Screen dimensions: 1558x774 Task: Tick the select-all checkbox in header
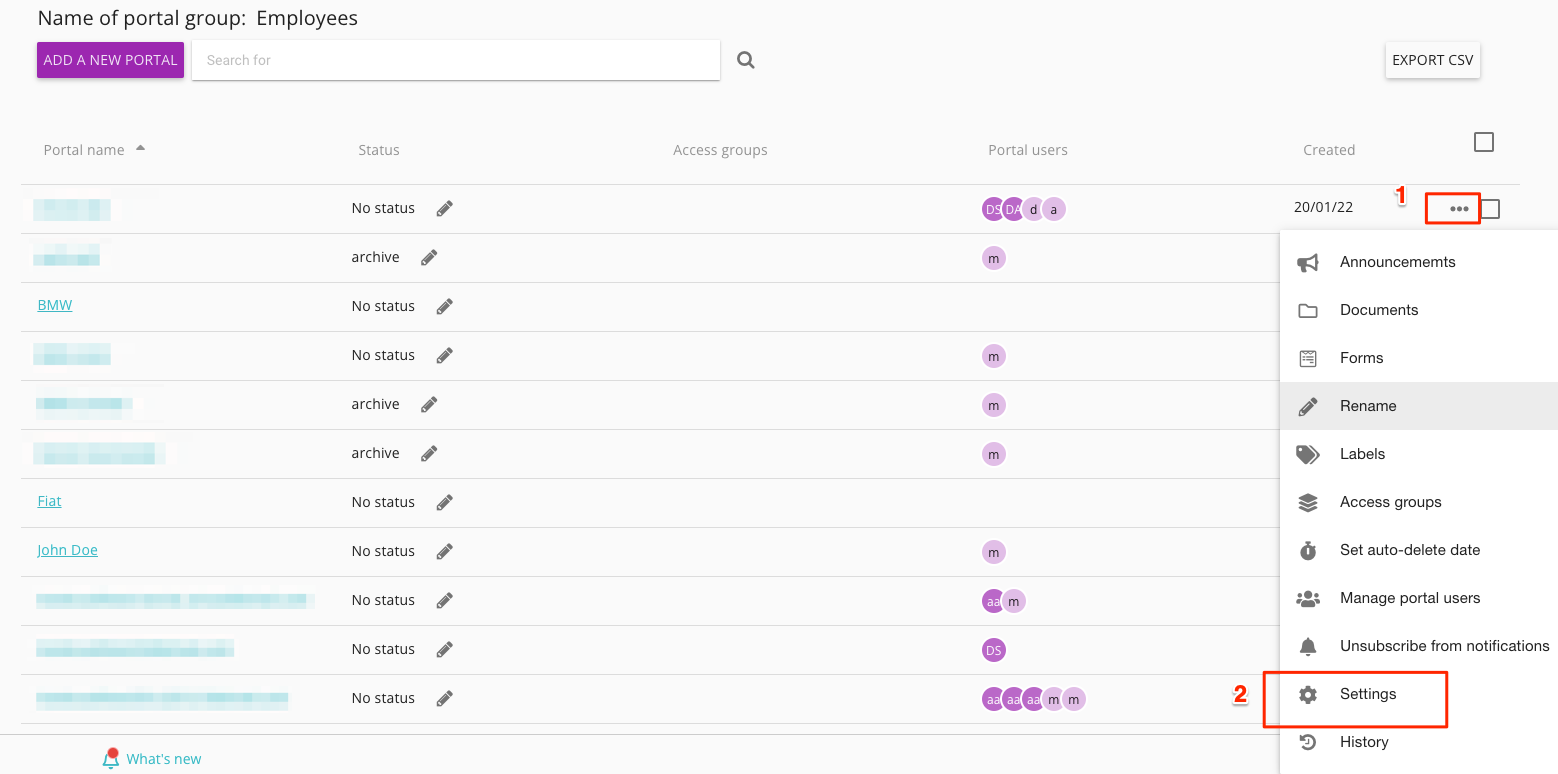pyautogui.click(x=1484, y=142)
